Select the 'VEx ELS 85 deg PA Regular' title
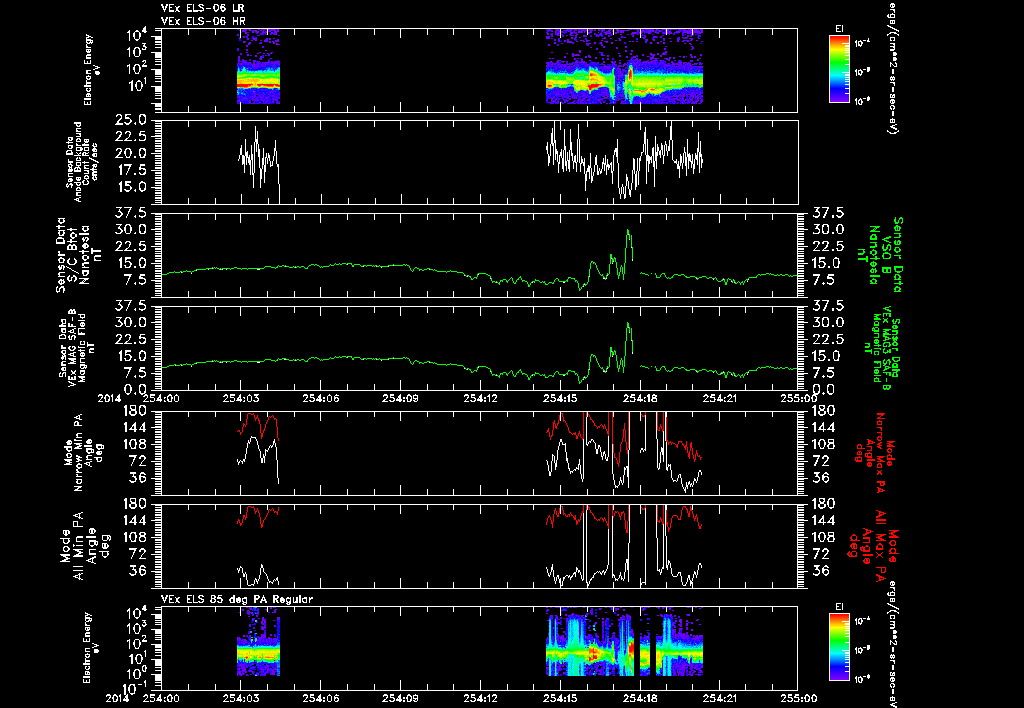This screenshot has width=1024, height=708. 237,600
